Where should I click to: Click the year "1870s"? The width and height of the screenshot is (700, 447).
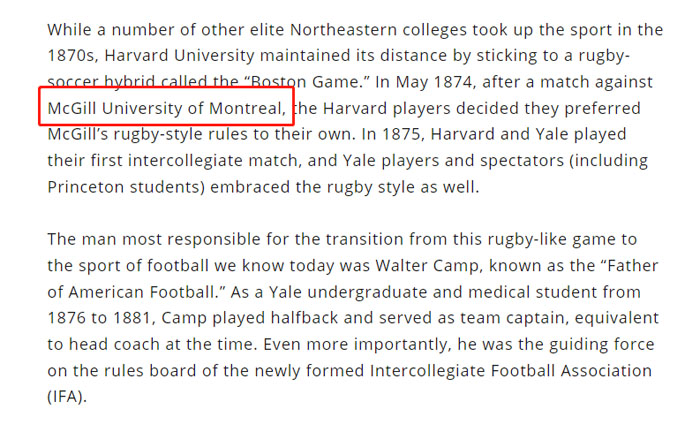click(x=74, y=55)
